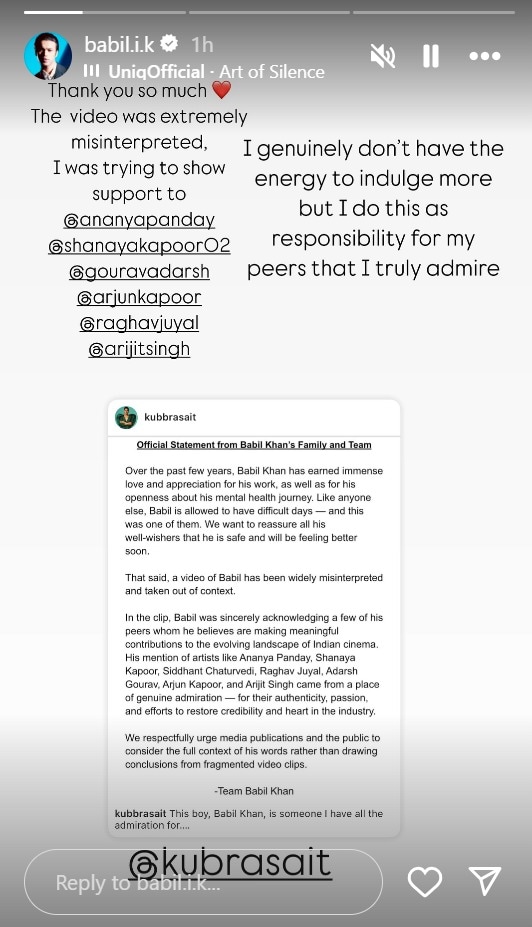Tap the verified badge beside babil.i.k

170,44
